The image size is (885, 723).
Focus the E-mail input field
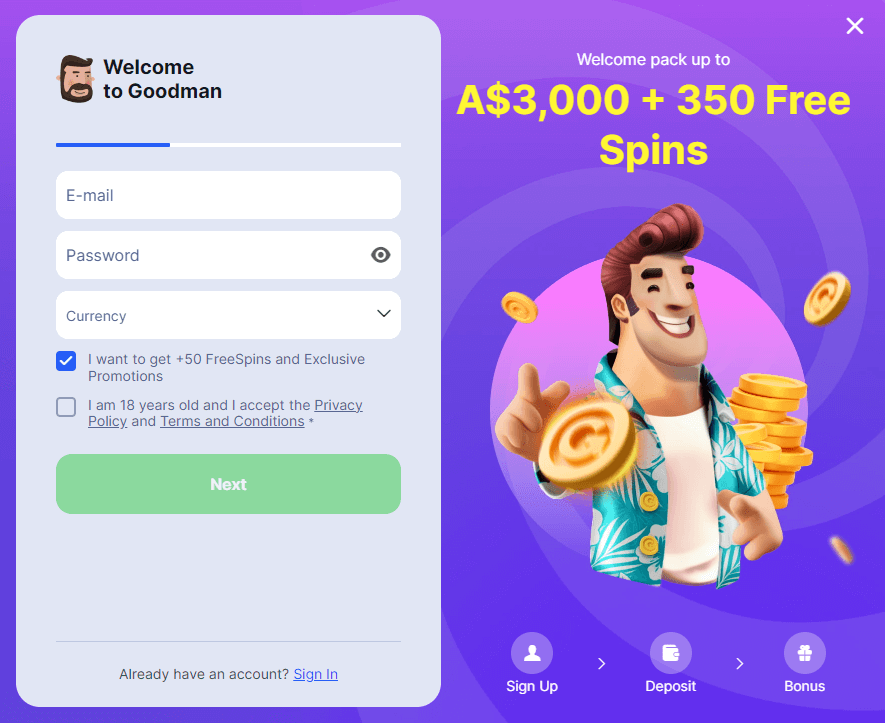(228, 195)
